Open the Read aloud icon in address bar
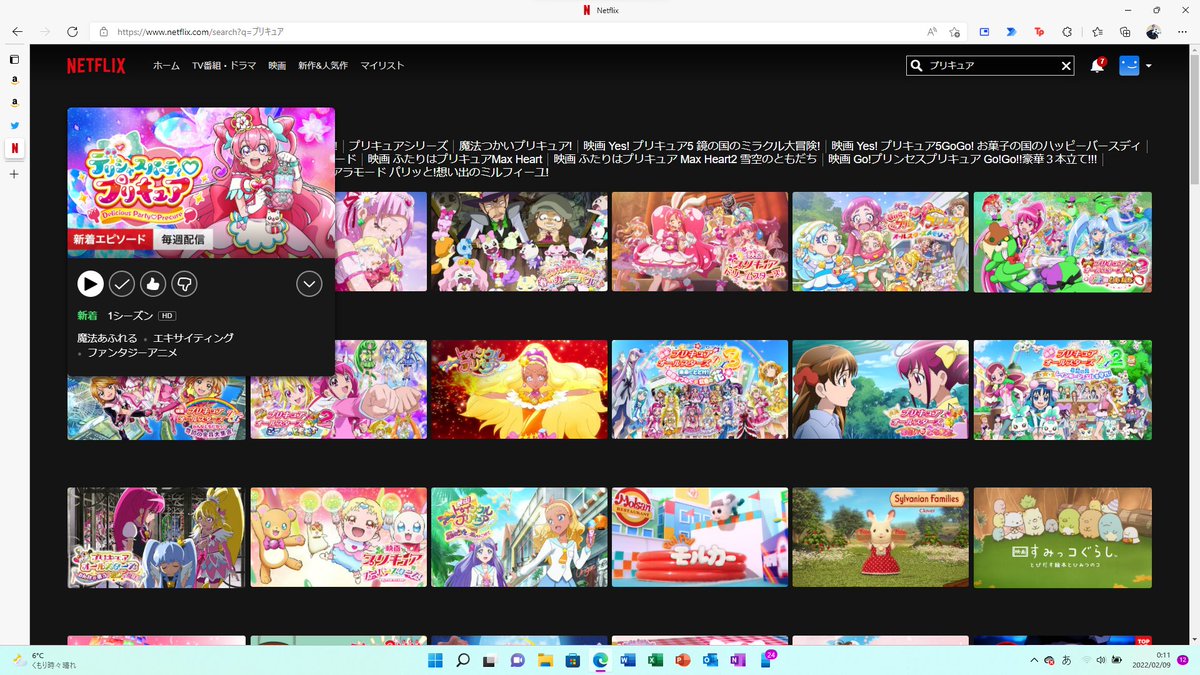Screen dimensions: 1200x675 pos(932,32)
